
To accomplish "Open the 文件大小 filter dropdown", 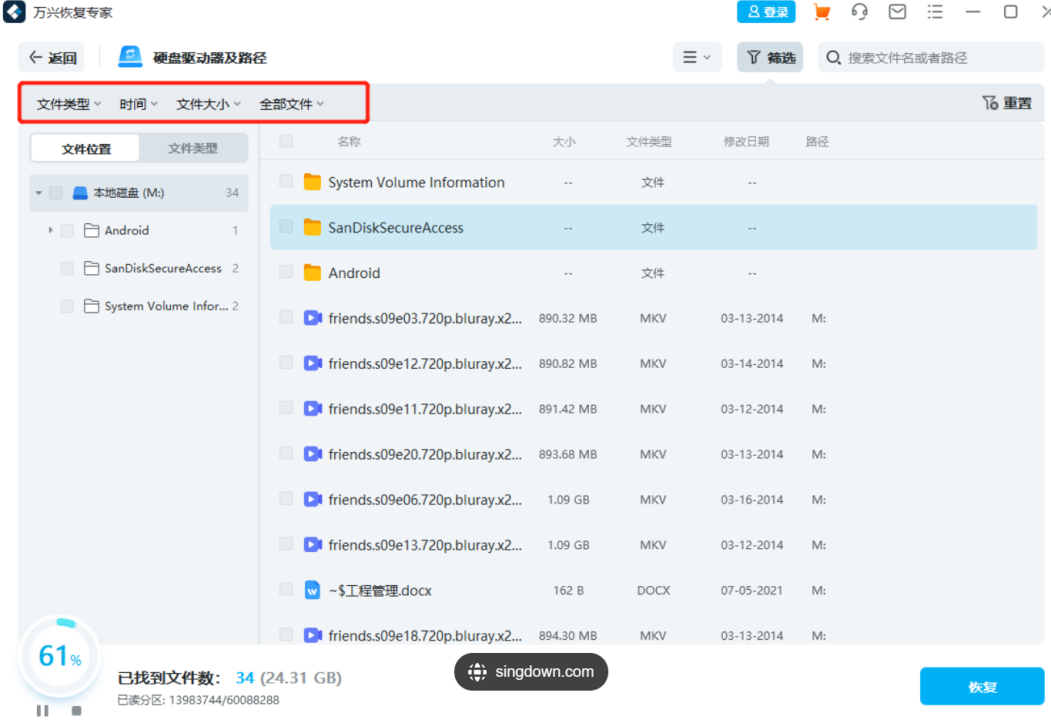I will click(208, 104).
